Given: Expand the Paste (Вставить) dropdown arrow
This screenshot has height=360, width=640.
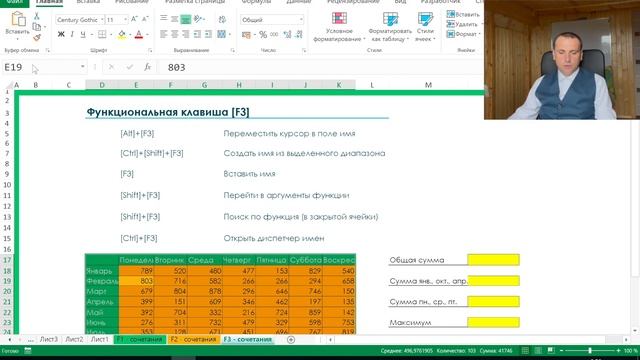Looking at the screenshot, I should [x=18, y=38].
